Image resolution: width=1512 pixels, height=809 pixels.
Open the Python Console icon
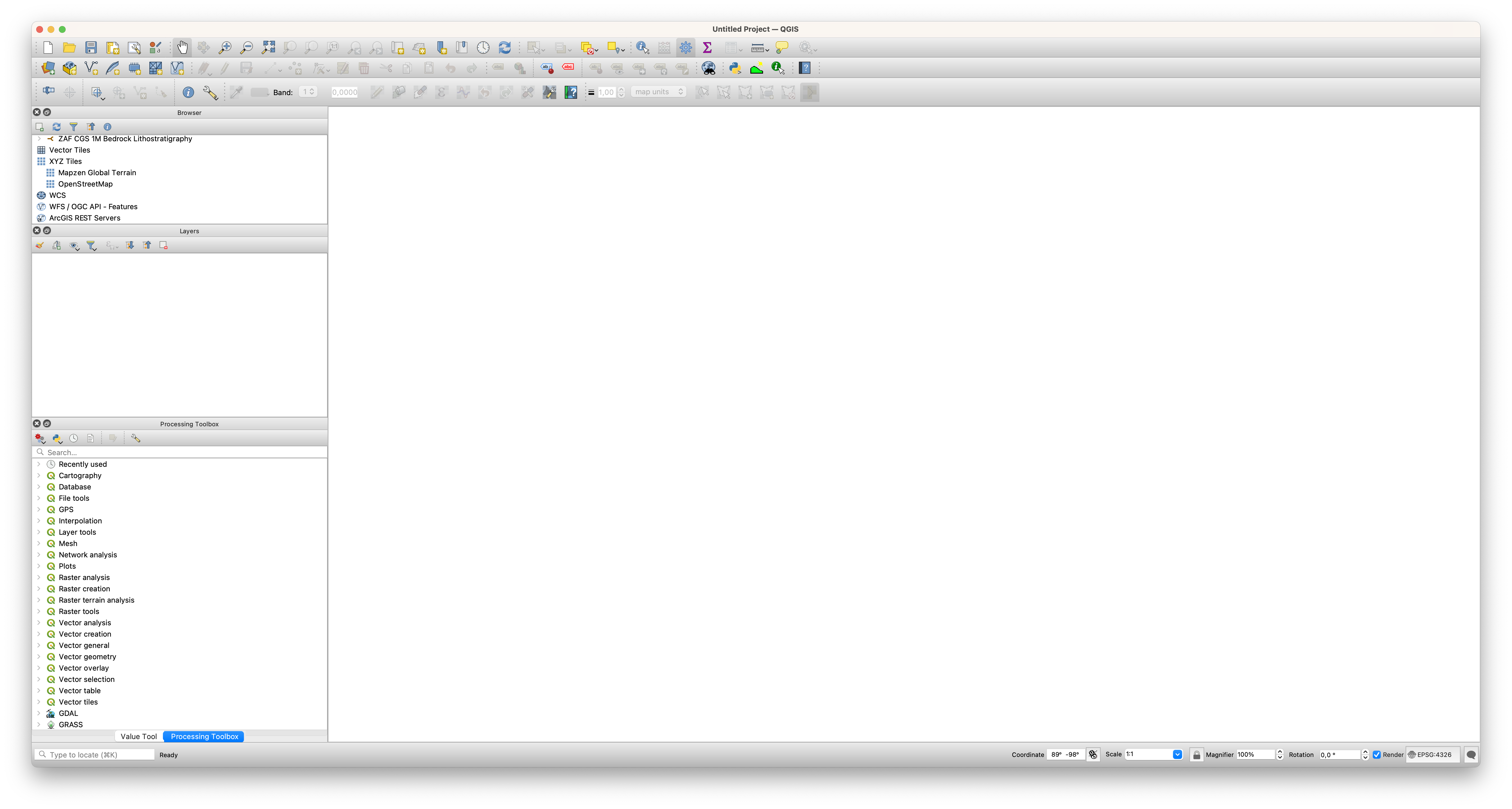point(735,68)
